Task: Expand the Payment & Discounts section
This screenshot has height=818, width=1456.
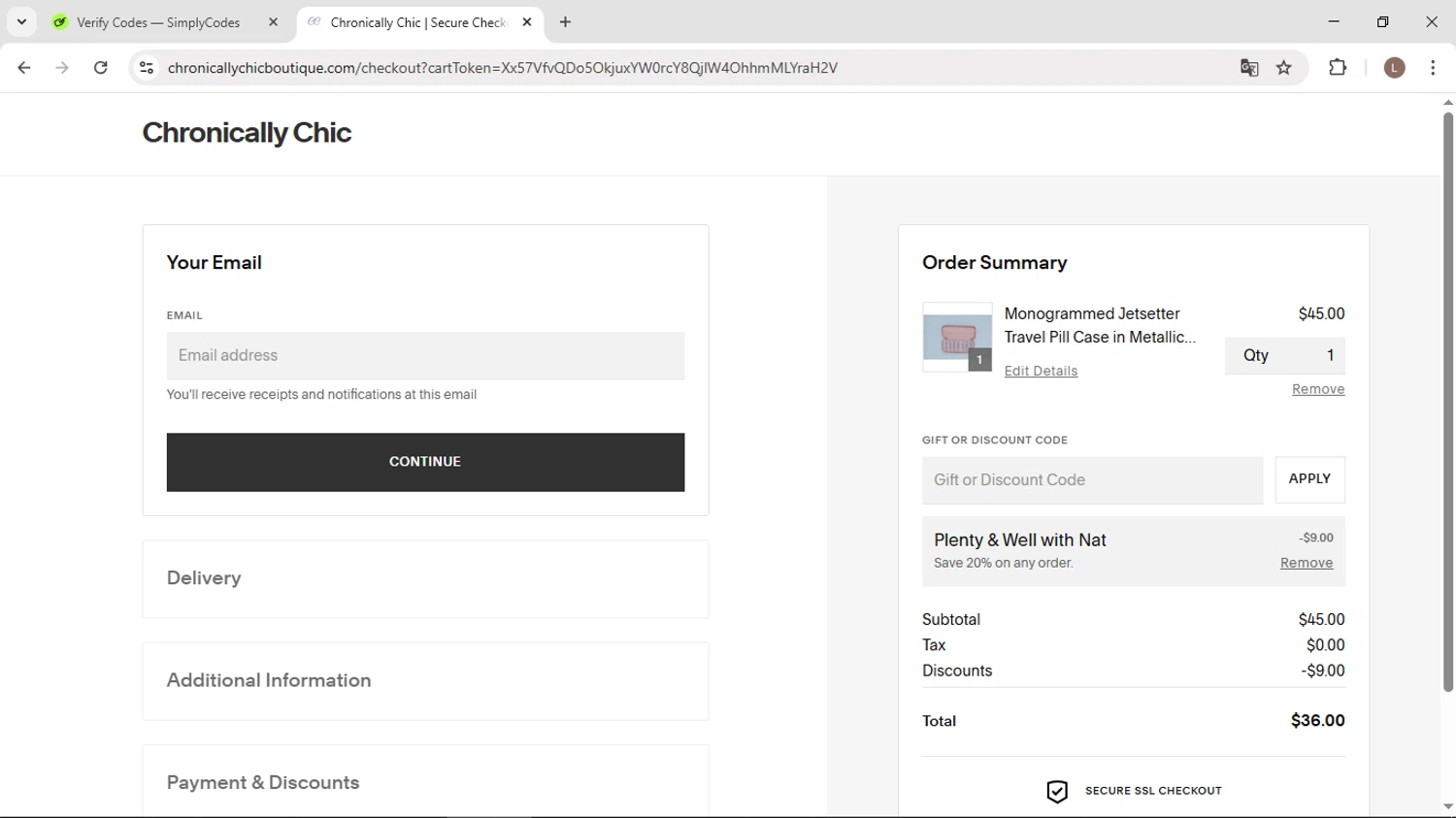Action: point(425,782)
